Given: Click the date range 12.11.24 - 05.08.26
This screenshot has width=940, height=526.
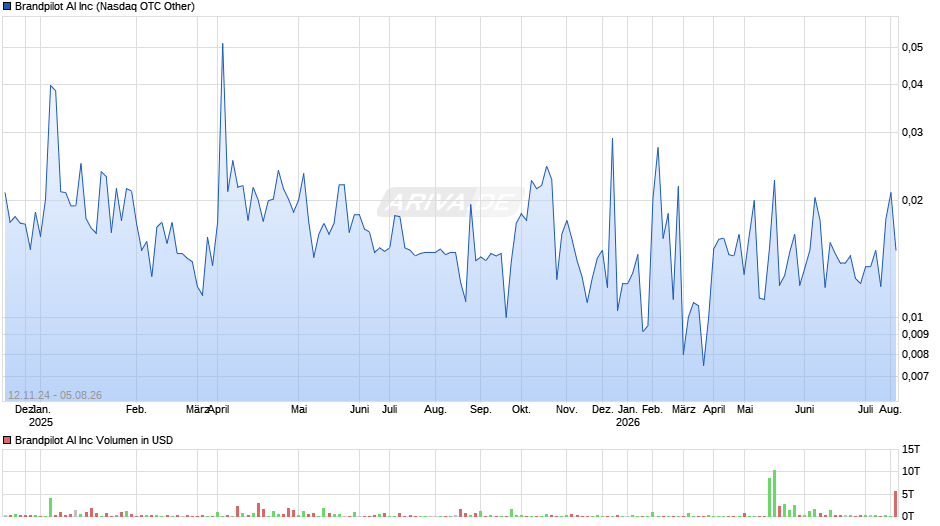Looking at the screenshot, I should click(x=55, y=395).
